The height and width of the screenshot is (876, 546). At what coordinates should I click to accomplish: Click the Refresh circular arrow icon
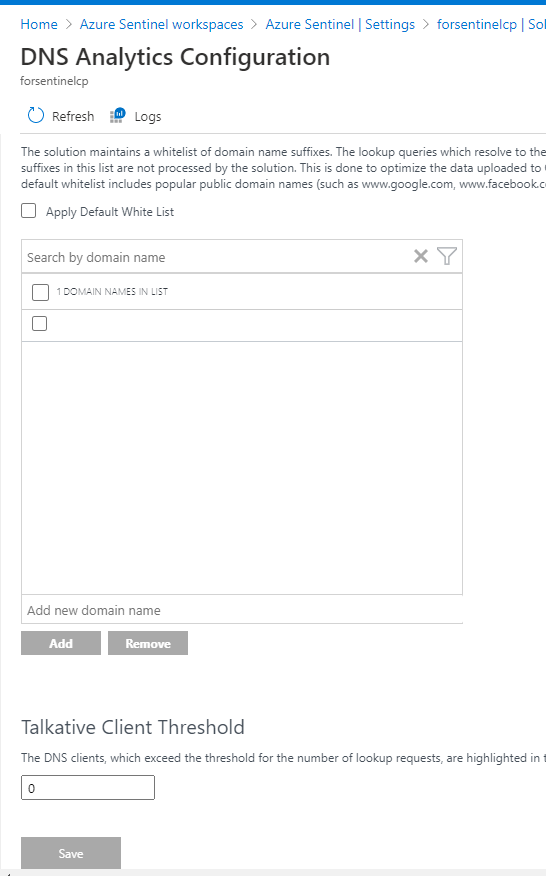36,115
